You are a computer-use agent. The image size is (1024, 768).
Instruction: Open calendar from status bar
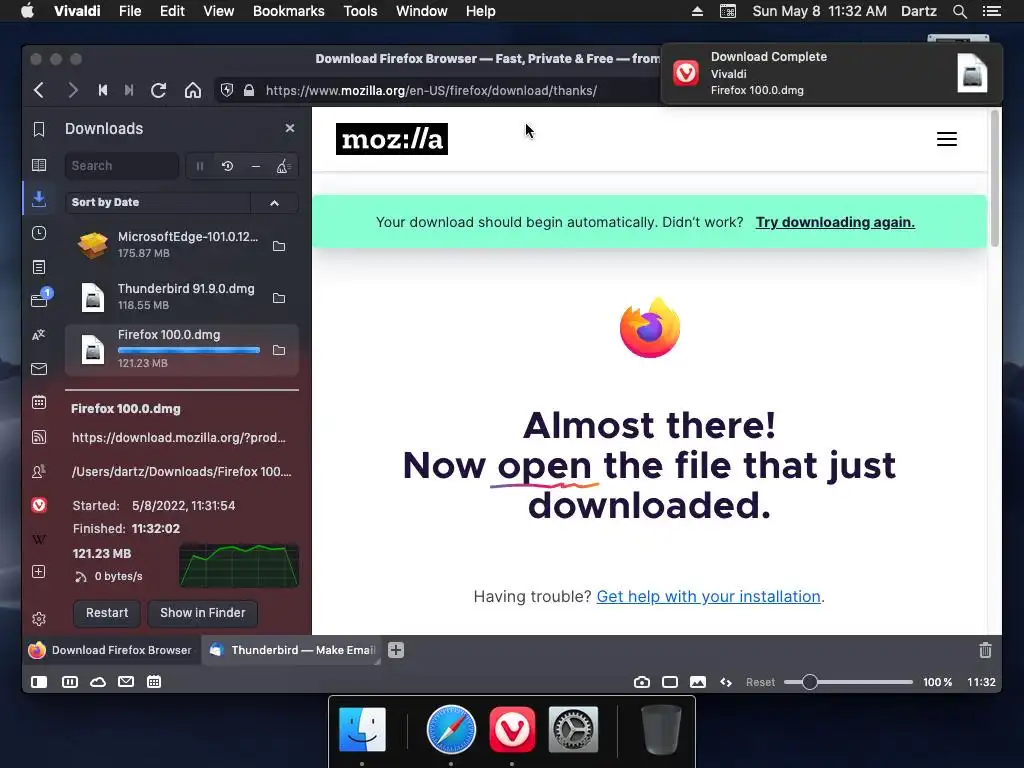click(x=154, y=682)
